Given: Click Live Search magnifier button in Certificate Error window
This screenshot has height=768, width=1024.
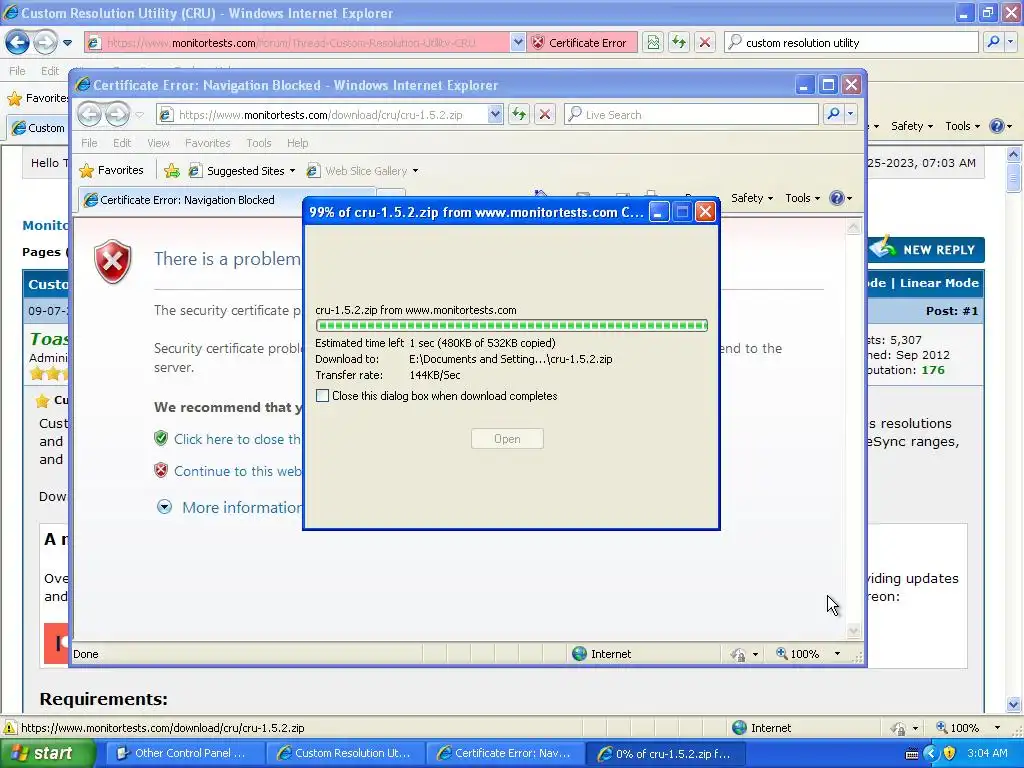Looking at the screenshot, I should [833, 114].
